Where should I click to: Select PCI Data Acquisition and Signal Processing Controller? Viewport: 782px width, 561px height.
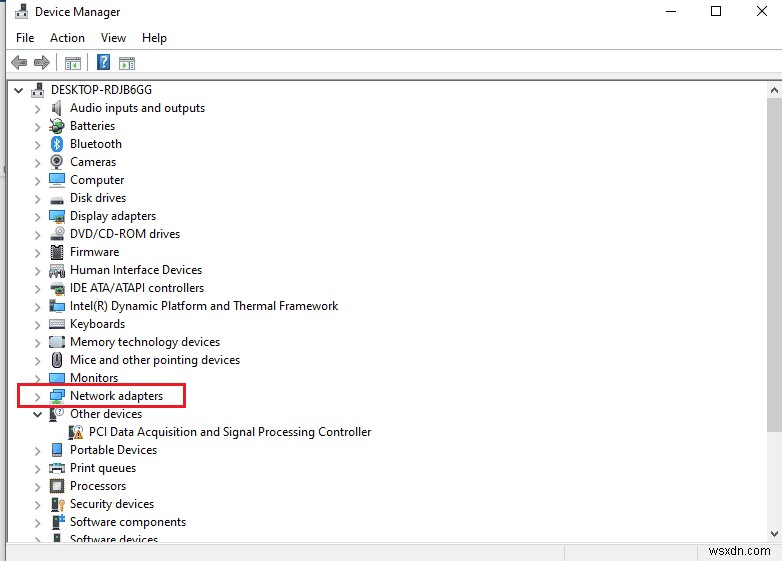[230, 432]
